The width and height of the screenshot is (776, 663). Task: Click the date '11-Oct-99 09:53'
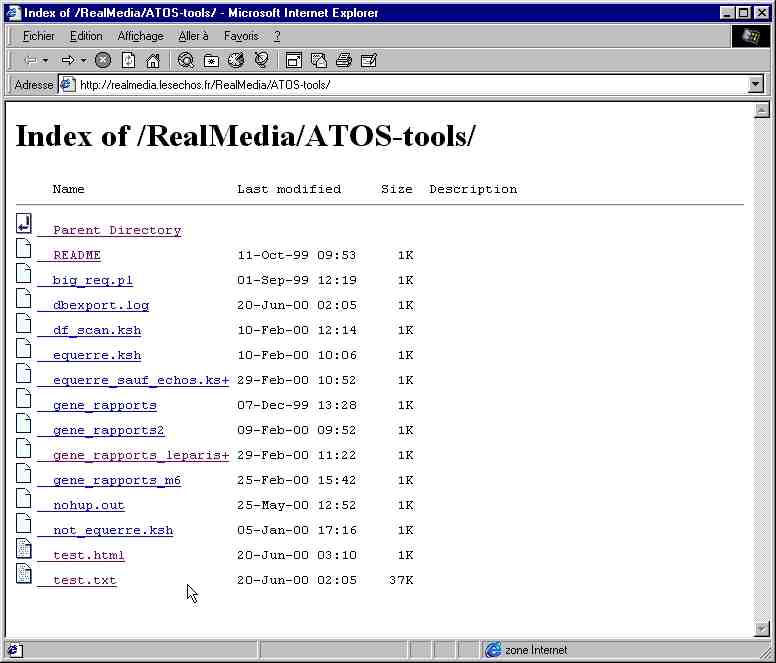[296, 255]
